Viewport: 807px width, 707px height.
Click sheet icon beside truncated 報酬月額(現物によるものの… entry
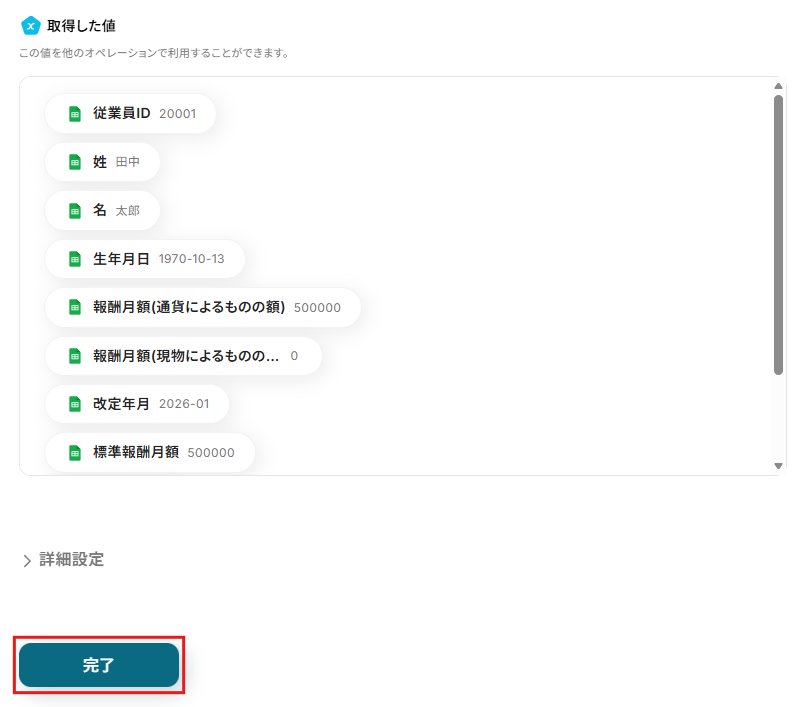tap(74, 356)
